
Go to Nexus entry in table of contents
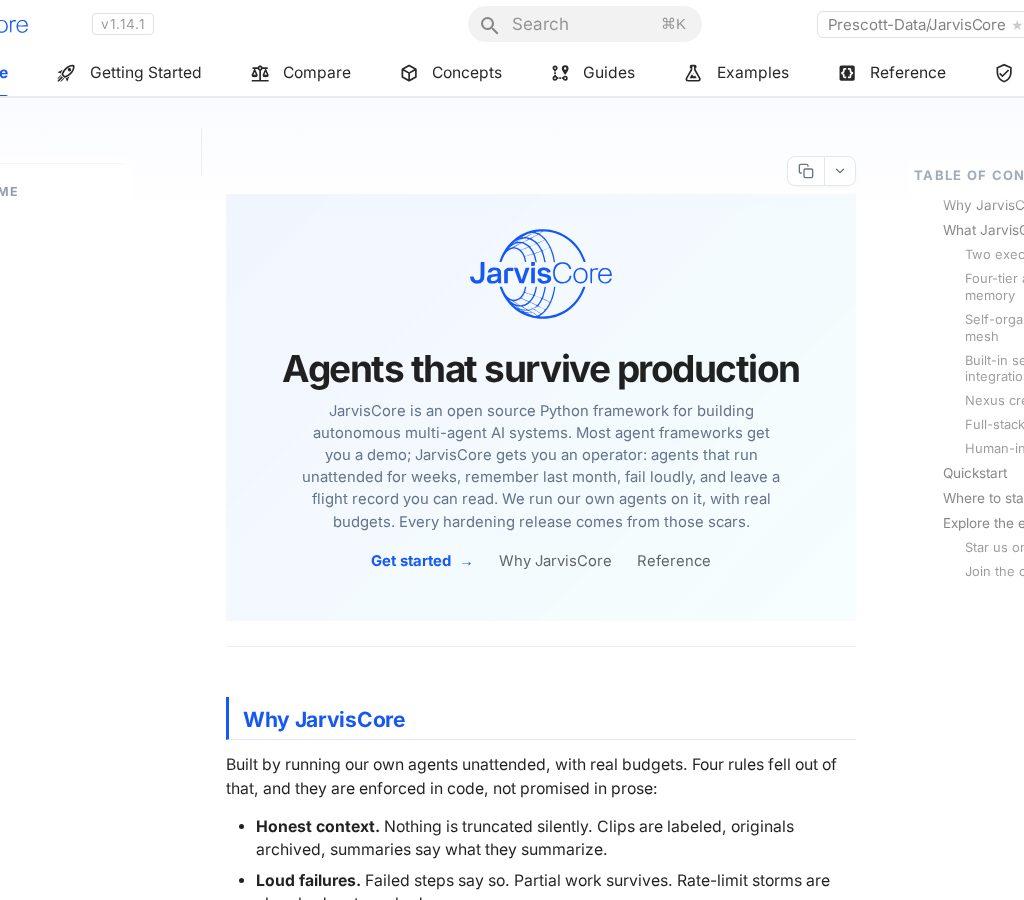pyautogui.click(x=994, y=401)
